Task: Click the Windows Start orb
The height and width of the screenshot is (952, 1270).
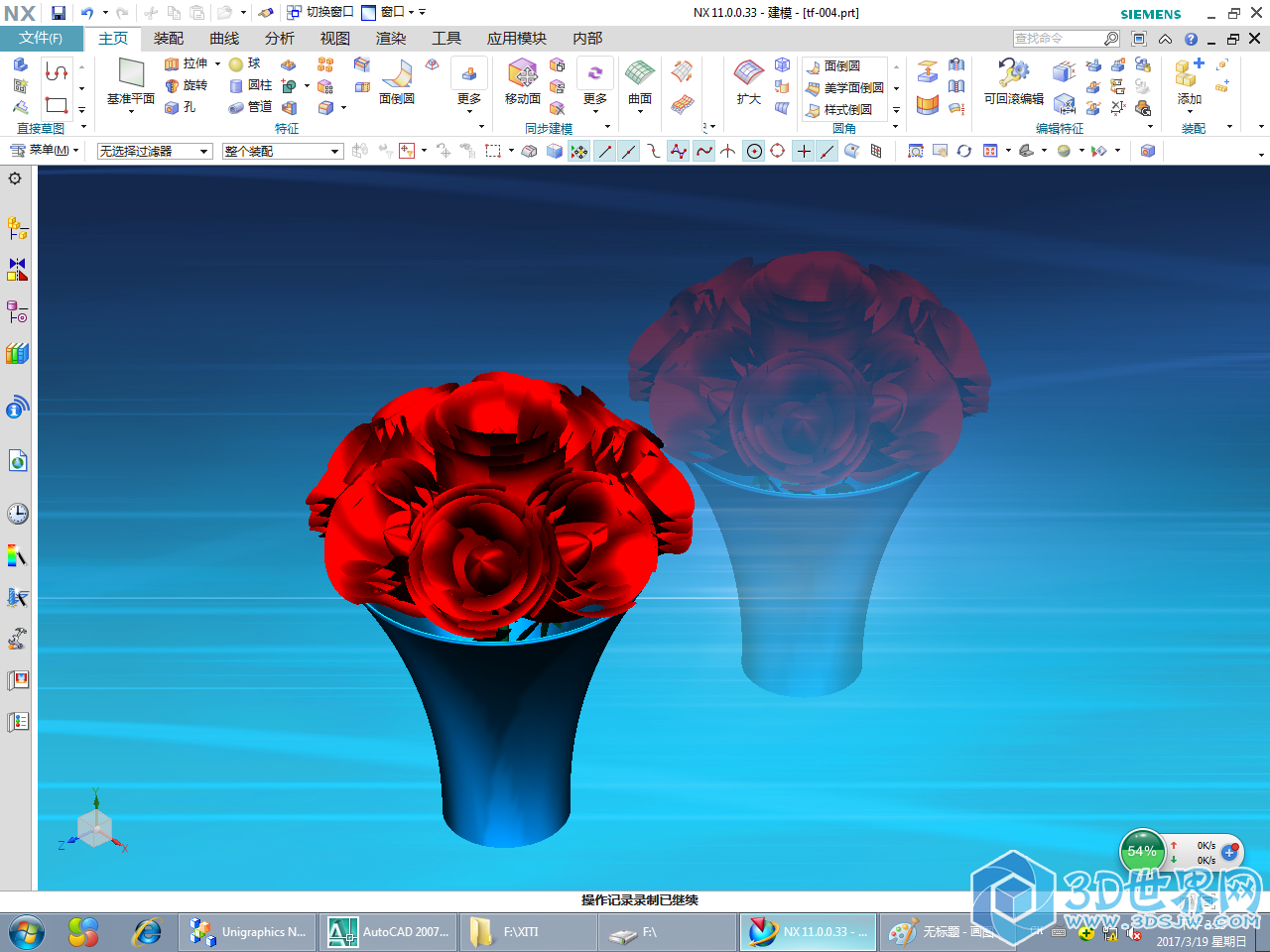Action: tap(27, 932)
